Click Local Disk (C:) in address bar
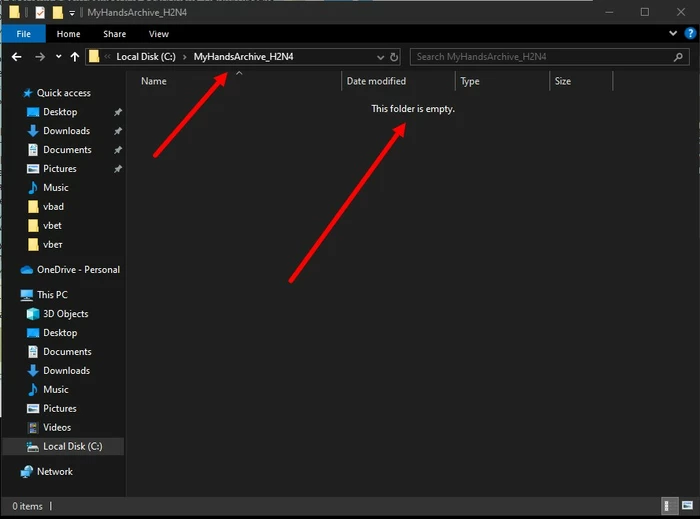Screen dimensions: 700x519 (146, 57)
